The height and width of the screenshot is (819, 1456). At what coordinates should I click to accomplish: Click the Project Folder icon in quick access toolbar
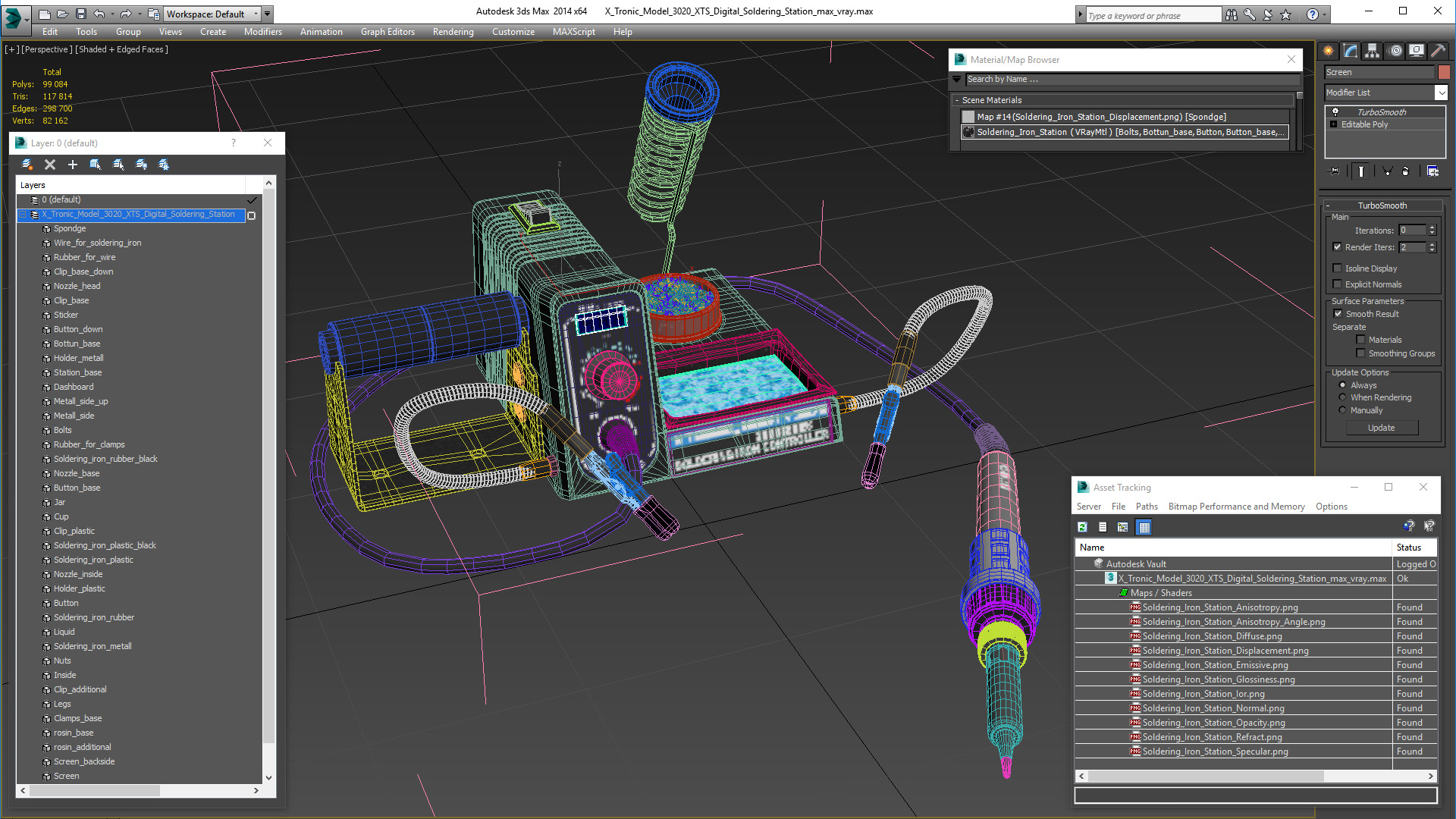pos(153,14)
